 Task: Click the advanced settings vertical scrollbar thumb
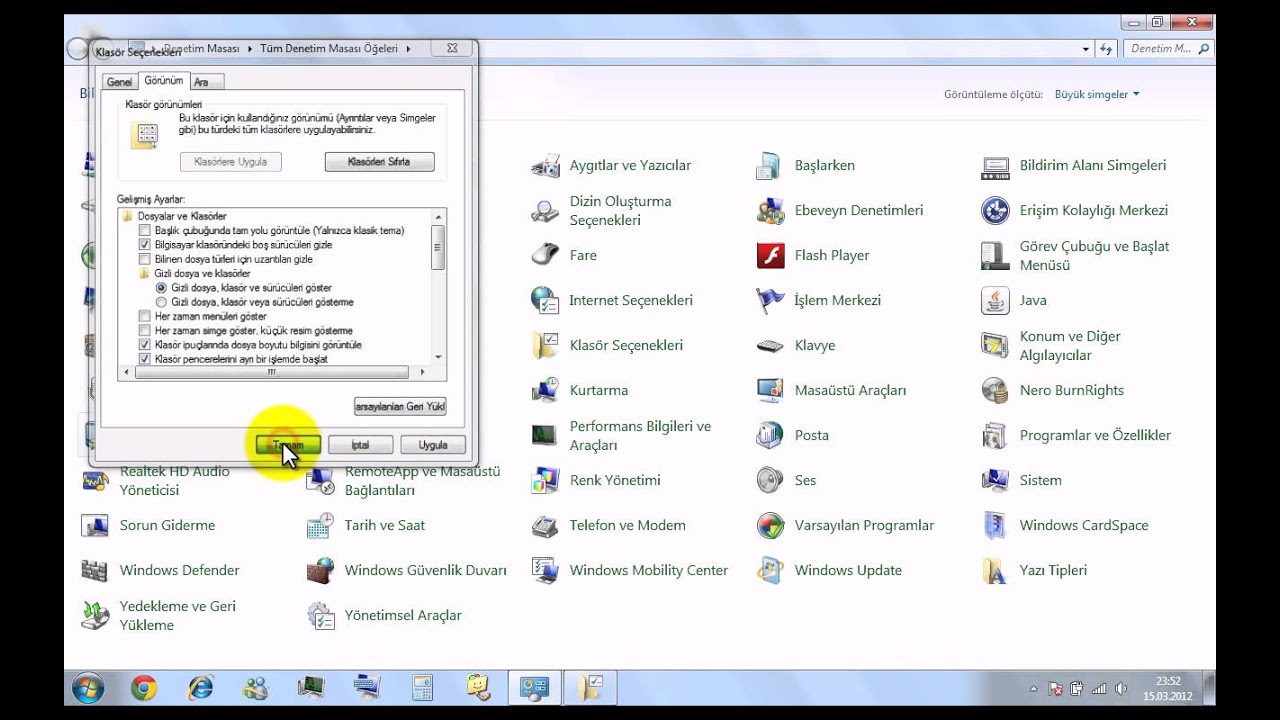[438, 248]
